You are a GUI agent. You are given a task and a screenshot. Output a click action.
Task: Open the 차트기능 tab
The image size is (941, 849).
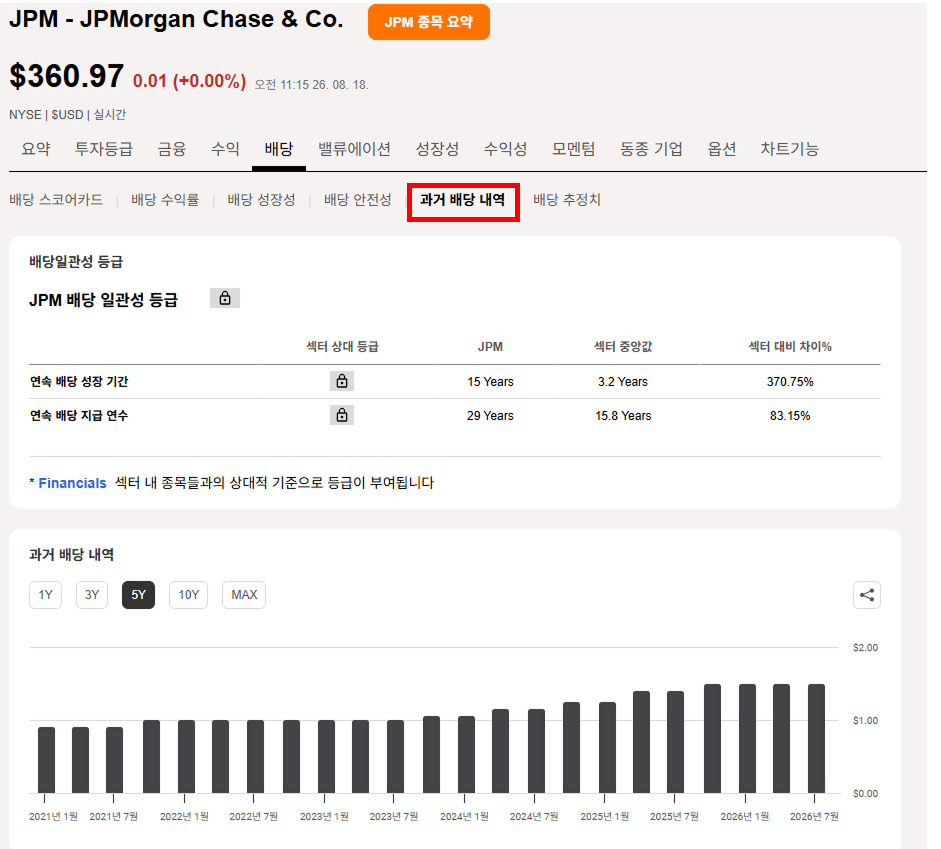pos(789,149)
